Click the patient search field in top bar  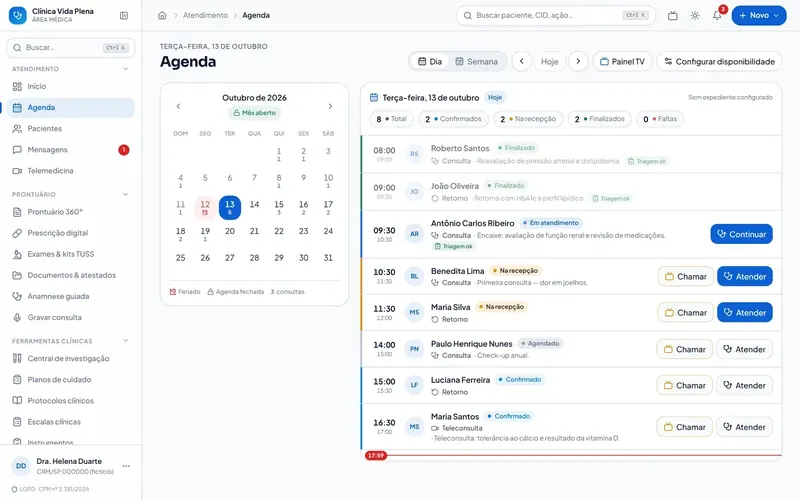point(556,15)
